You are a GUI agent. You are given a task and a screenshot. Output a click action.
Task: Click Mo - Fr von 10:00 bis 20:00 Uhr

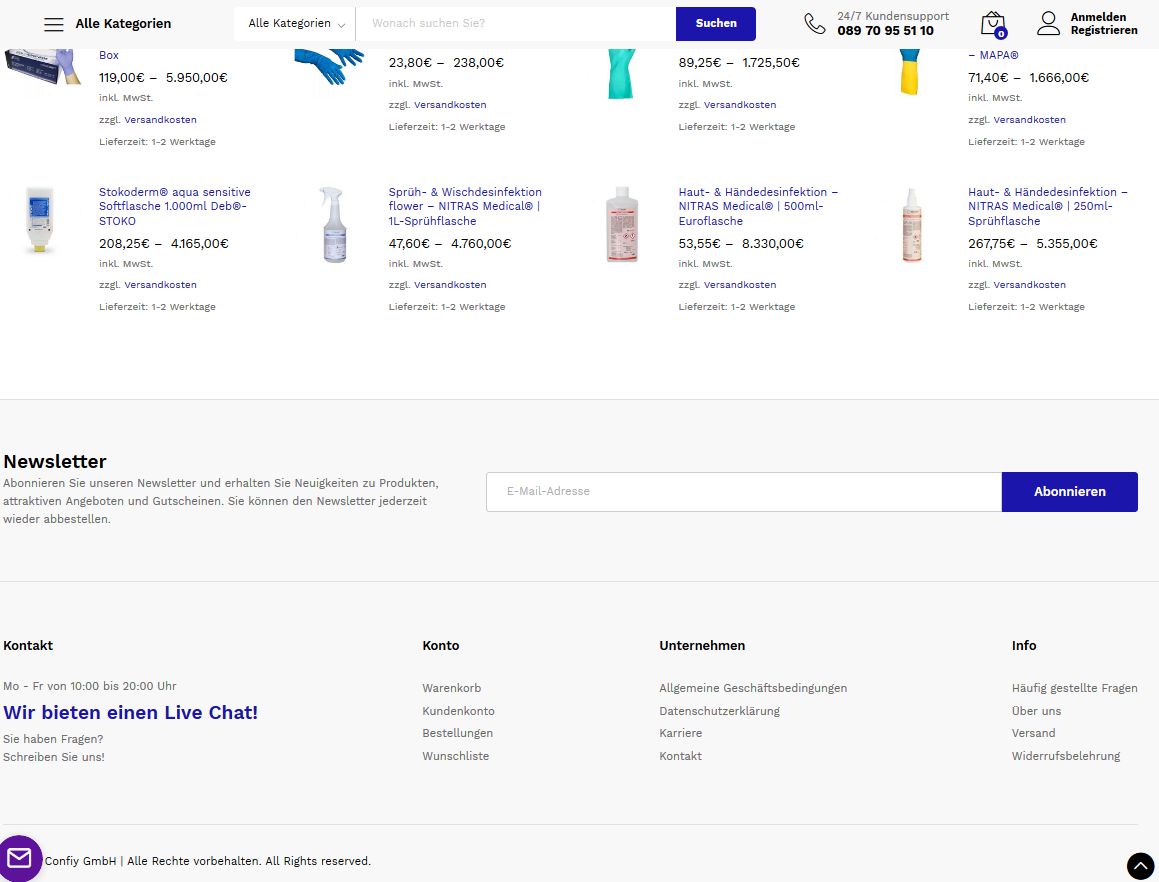tap(89, 686)
